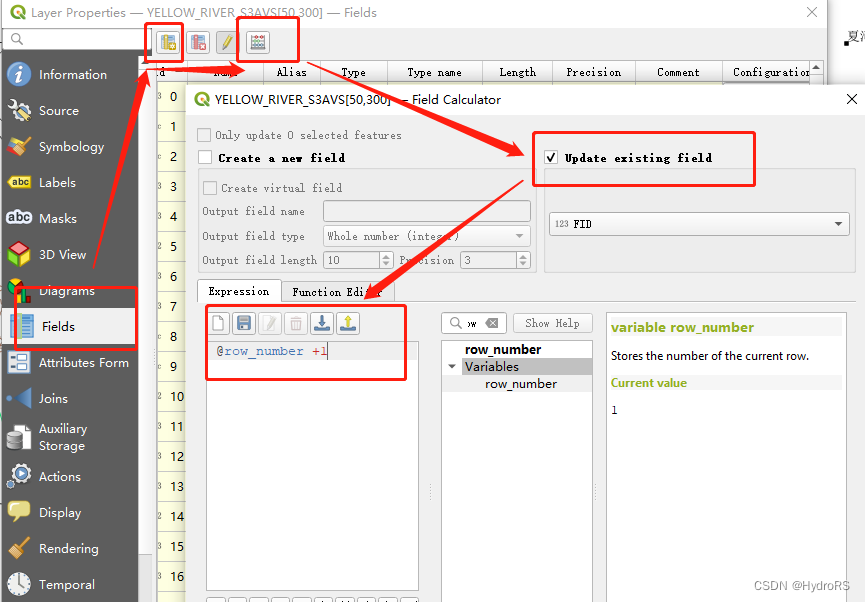The width and height of the screenshot is (865, 602).
Task: Click the @row_number +1 expression text
Action: pyautogui.click(x=272, y=351)
